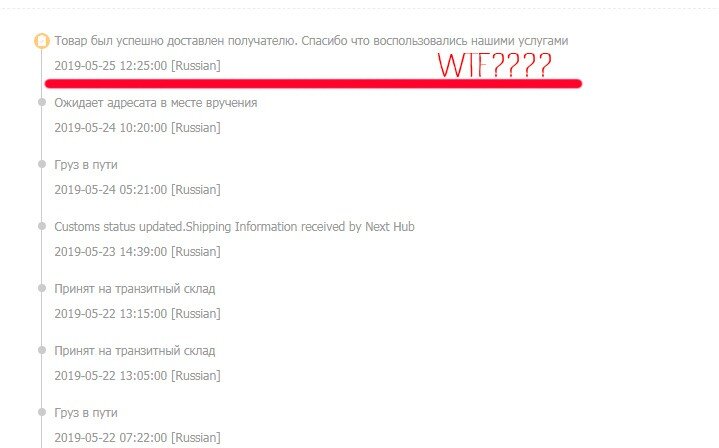
Task: Click timeline dot for 'Груз в пути' 05:21
Action: click(42, 164)
